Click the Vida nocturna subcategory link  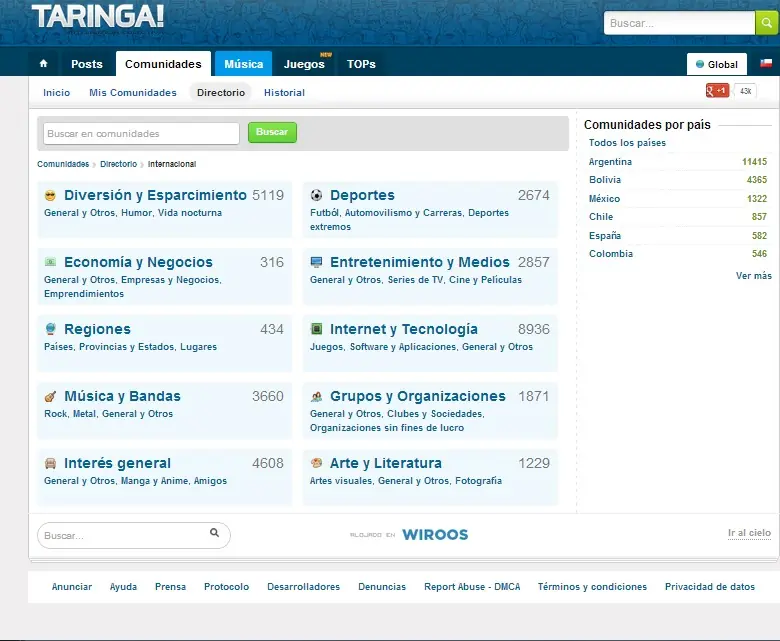click(x=190, y=213)
